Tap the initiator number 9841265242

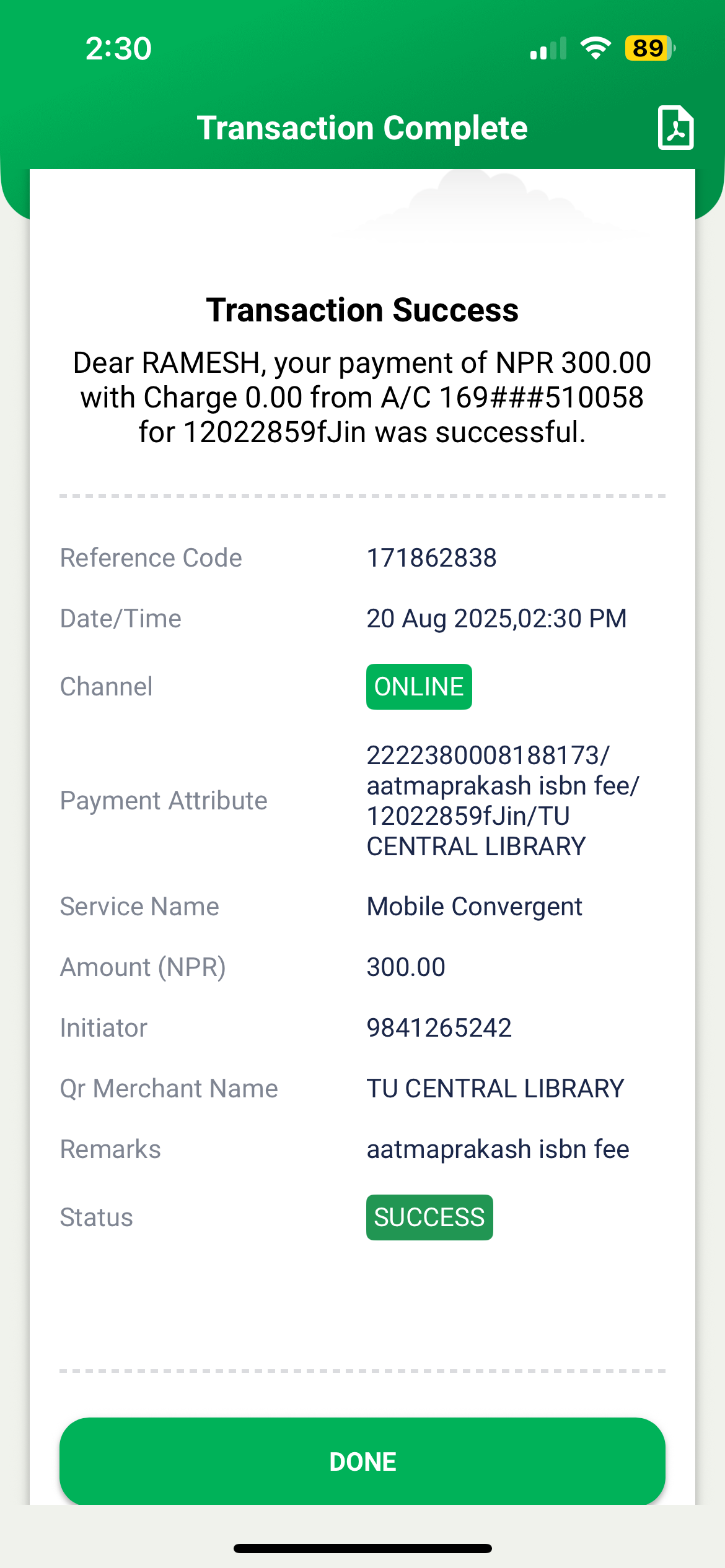click(439, 1028)
